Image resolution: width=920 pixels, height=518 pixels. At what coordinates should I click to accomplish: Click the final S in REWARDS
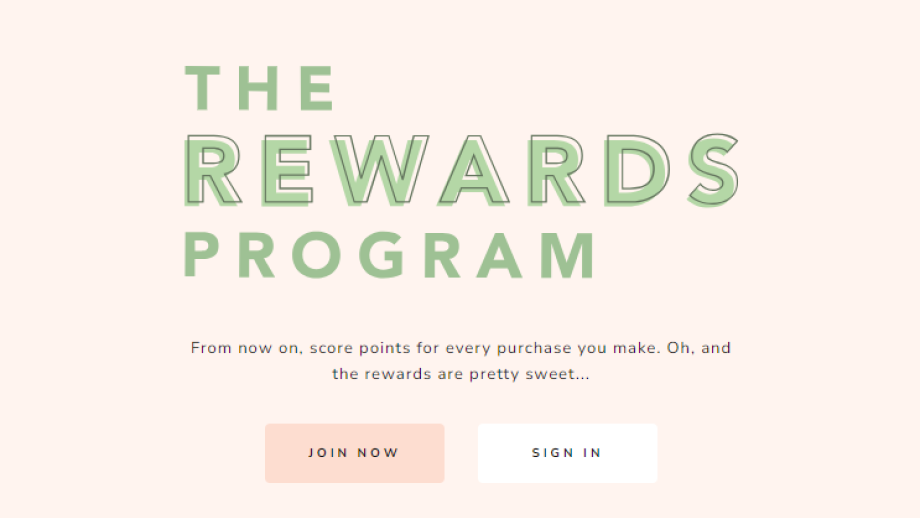coord(713,170)
